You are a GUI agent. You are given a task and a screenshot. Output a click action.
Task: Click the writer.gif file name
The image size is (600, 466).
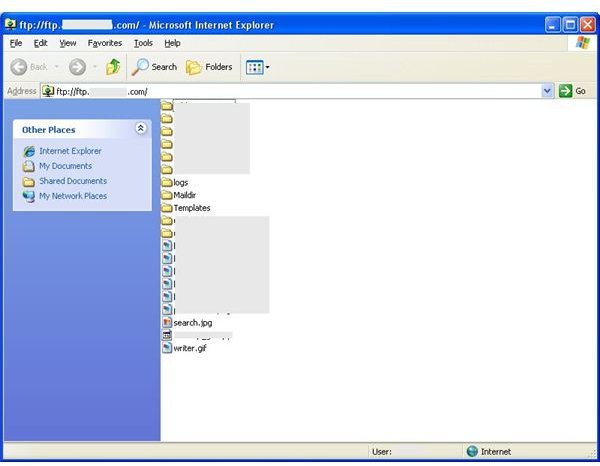pyautogui.click(x=190, y=348)
